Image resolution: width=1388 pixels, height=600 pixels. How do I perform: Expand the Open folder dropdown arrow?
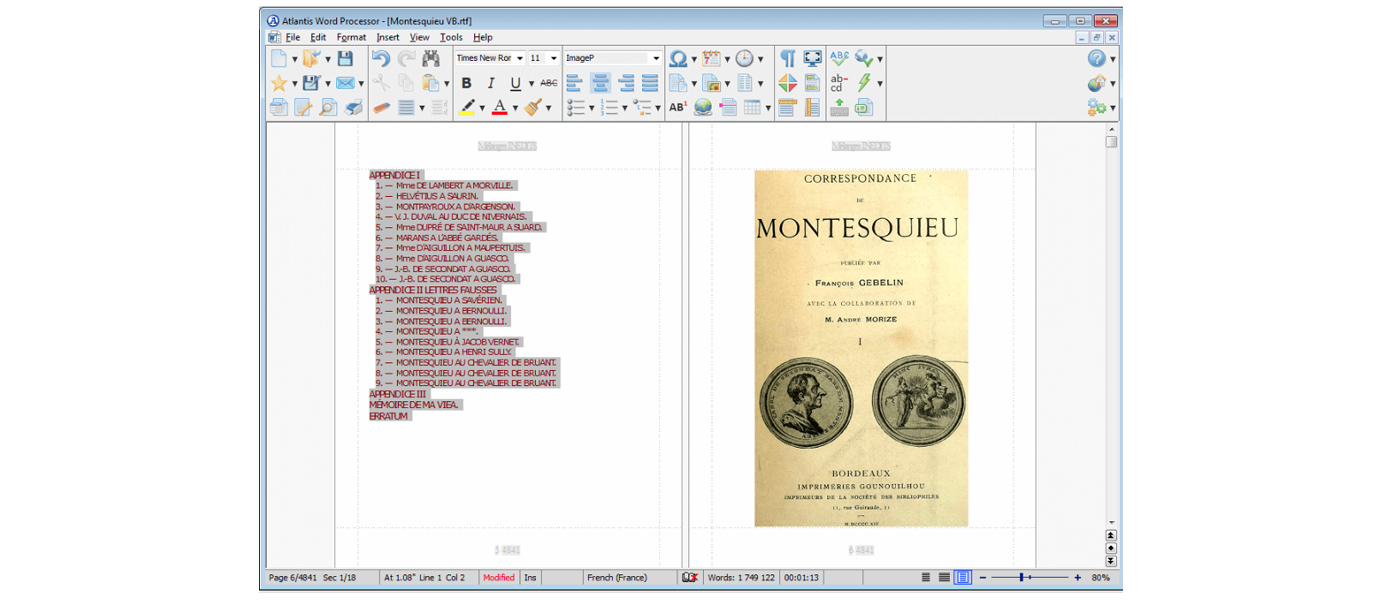[327, 60]
